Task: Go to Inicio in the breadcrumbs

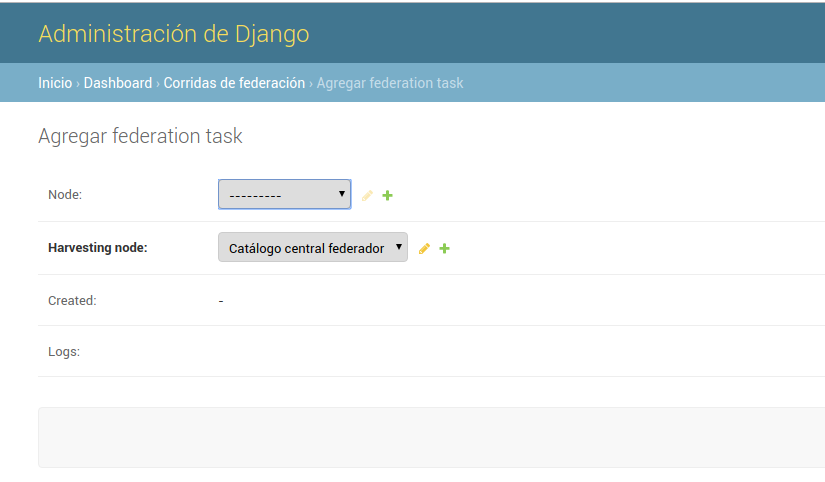Action: [55, 83]
